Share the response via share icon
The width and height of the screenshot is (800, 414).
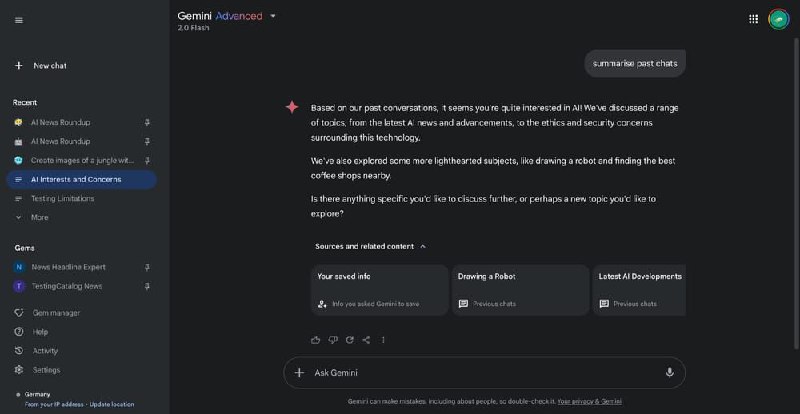(x=366, y=339)
